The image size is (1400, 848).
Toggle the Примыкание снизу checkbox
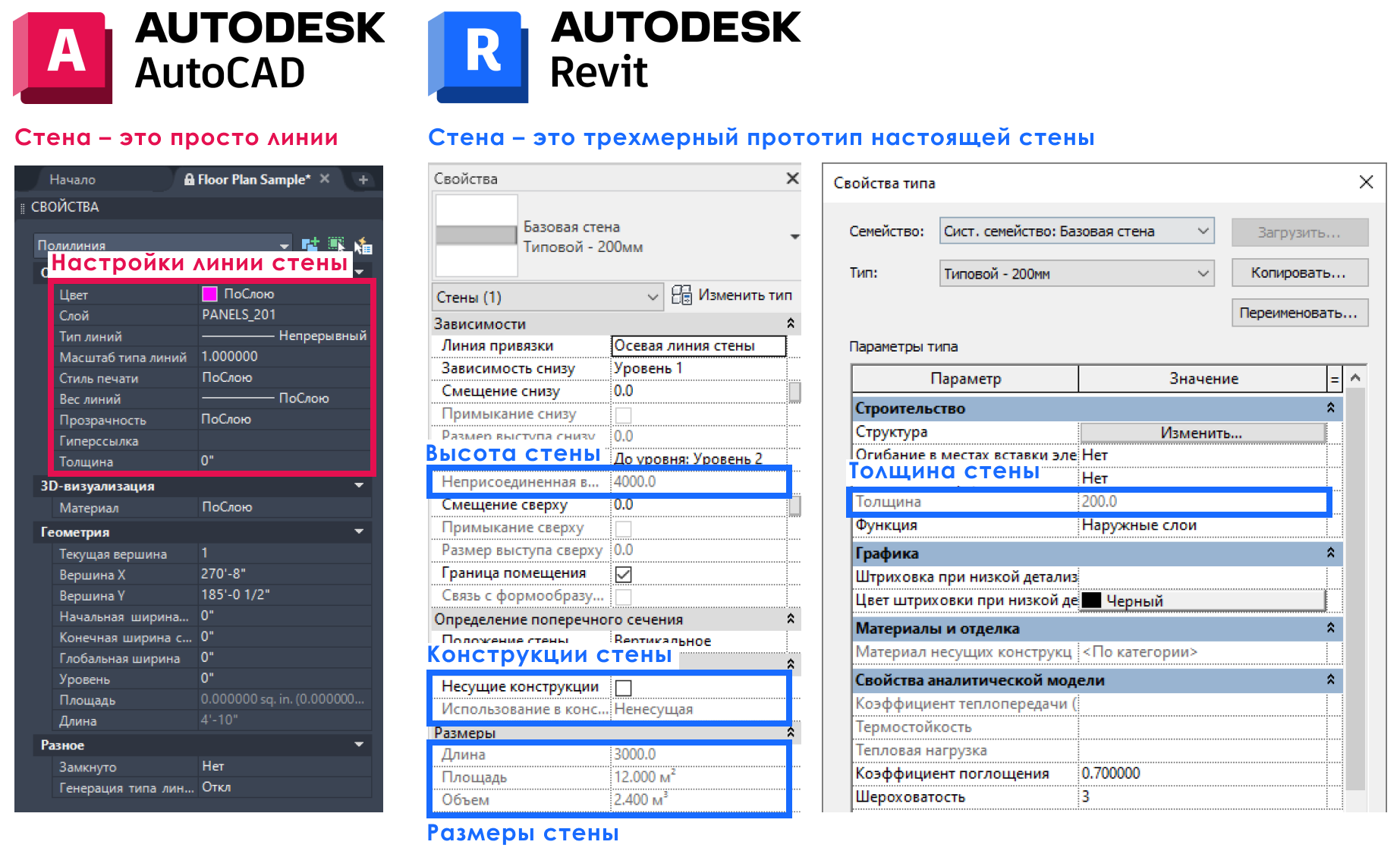point(623,415)
